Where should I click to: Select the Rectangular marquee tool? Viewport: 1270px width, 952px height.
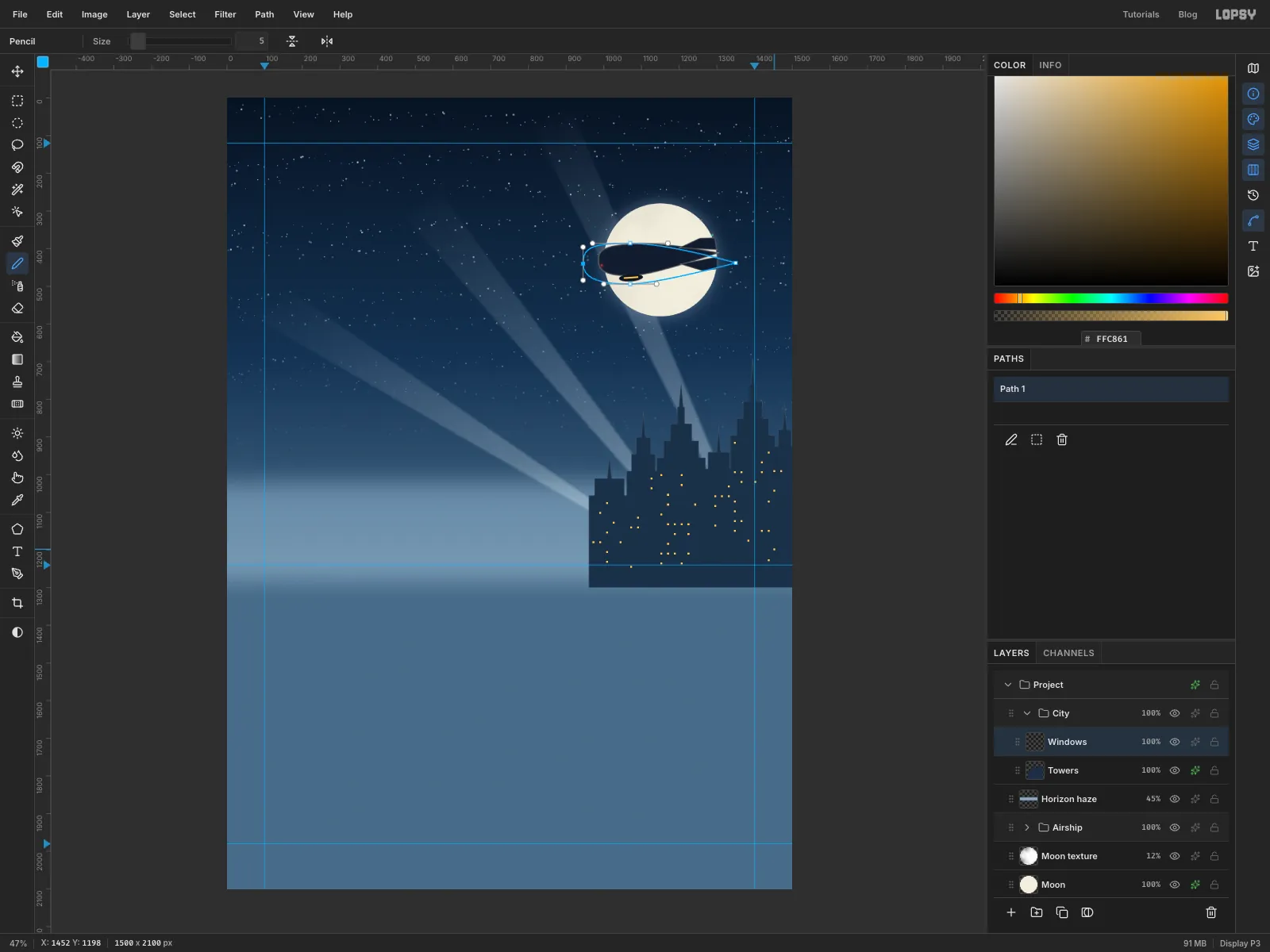click(x=17, y=101)
